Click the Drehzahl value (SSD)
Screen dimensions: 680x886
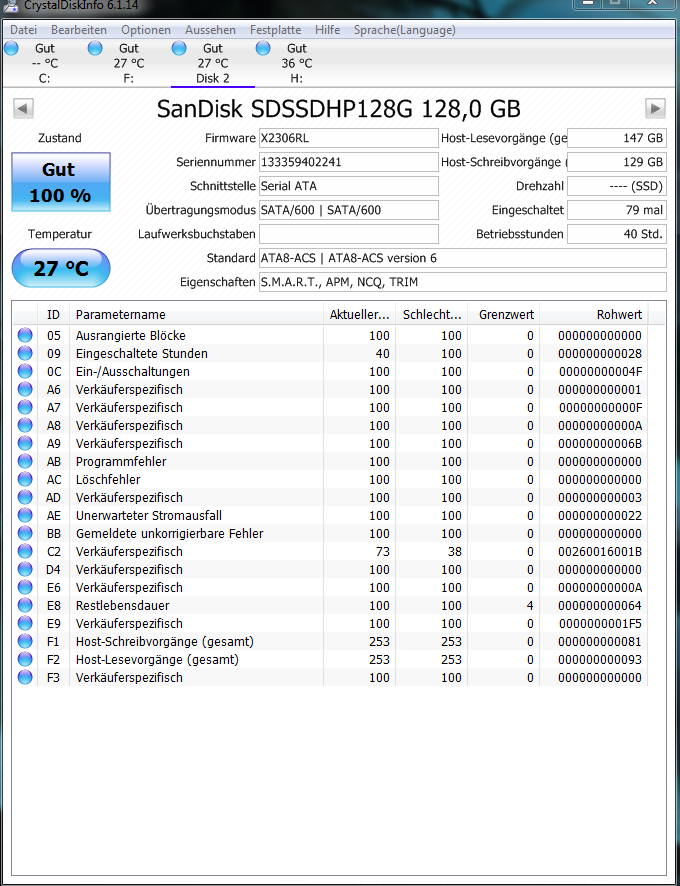tap(617, 186)
